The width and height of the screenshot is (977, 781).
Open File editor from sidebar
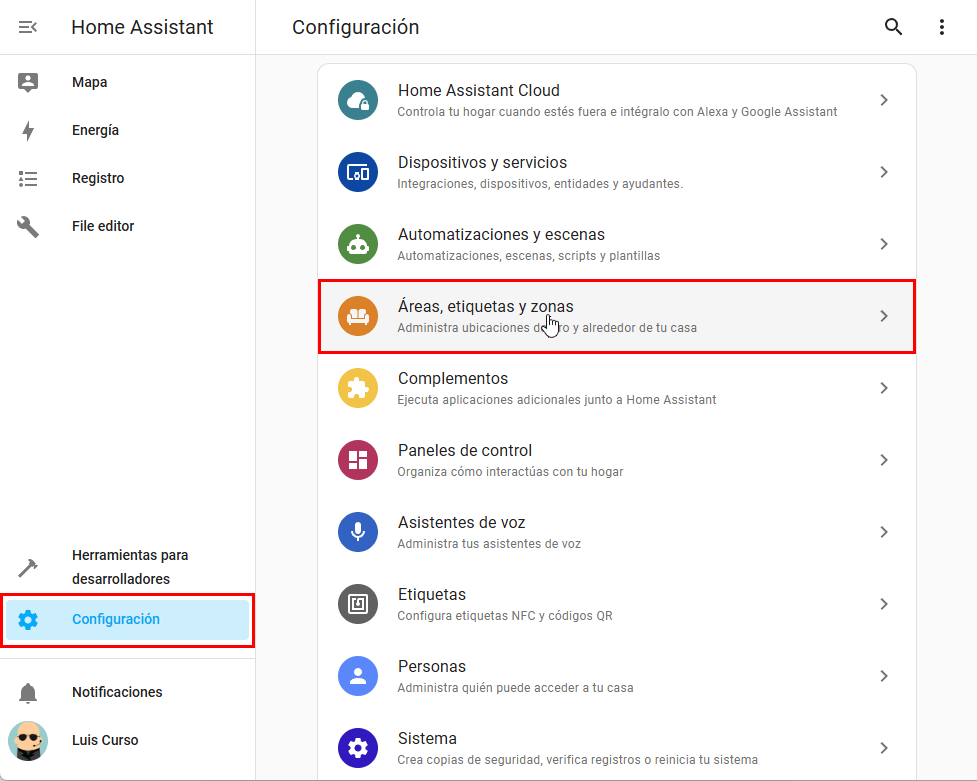(x=102, y=226)
